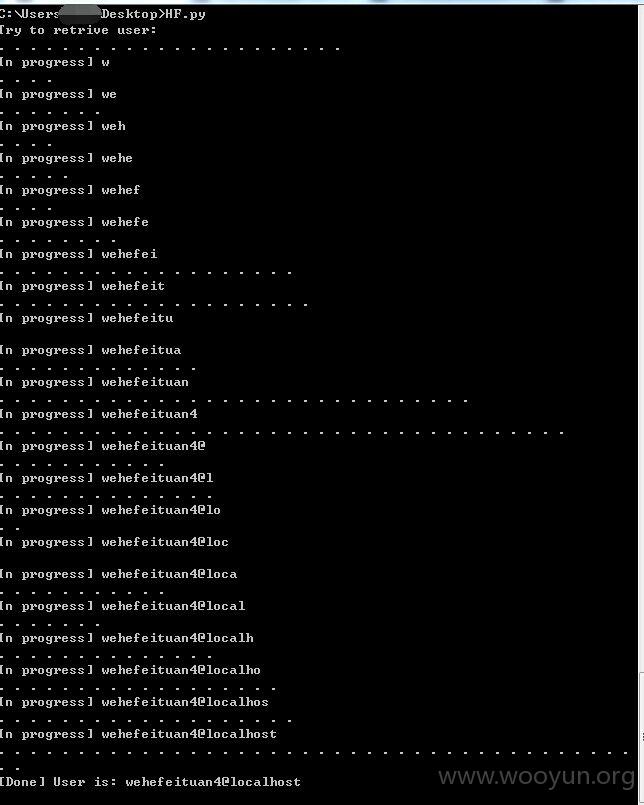Screen dimensions: 644x805
Task: Click the '[In progress] weh' output line
Action: [63, 126]
